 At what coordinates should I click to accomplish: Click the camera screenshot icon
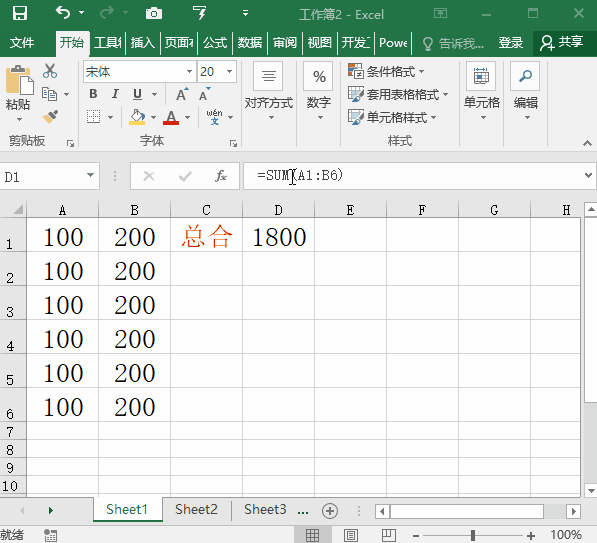click(154, 14)
